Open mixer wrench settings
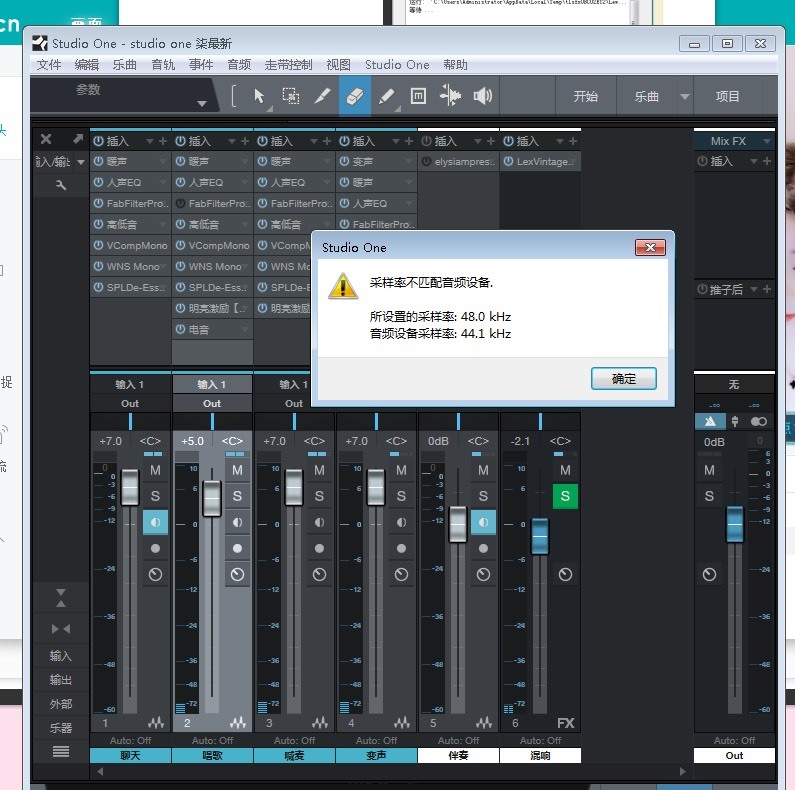The height and width of the screenshot is (790, 795). click(x=61, y=185)
